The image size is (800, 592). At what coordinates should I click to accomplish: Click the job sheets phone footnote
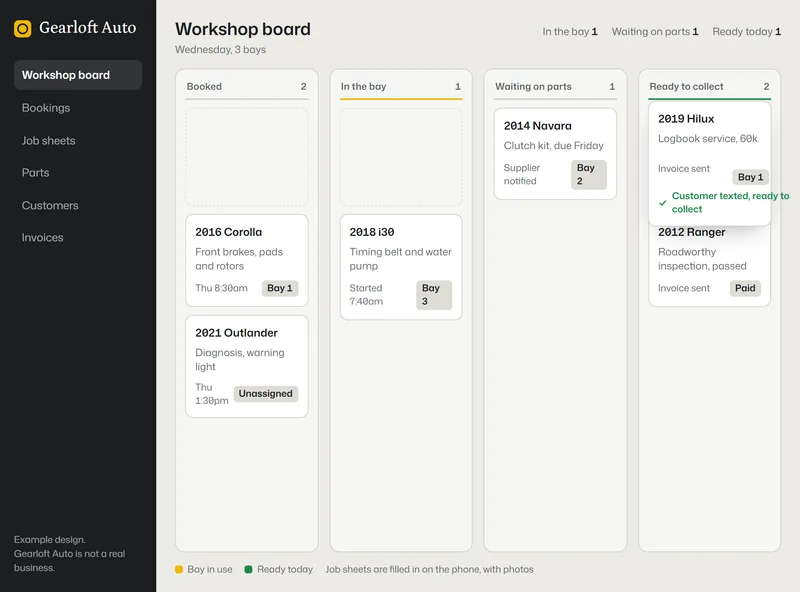click(430, 570)
